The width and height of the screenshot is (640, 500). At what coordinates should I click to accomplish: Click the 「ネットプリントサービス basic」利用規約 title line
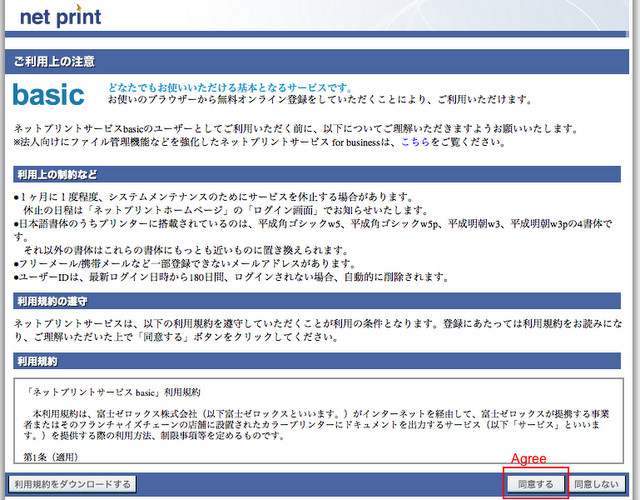(113, 392)
